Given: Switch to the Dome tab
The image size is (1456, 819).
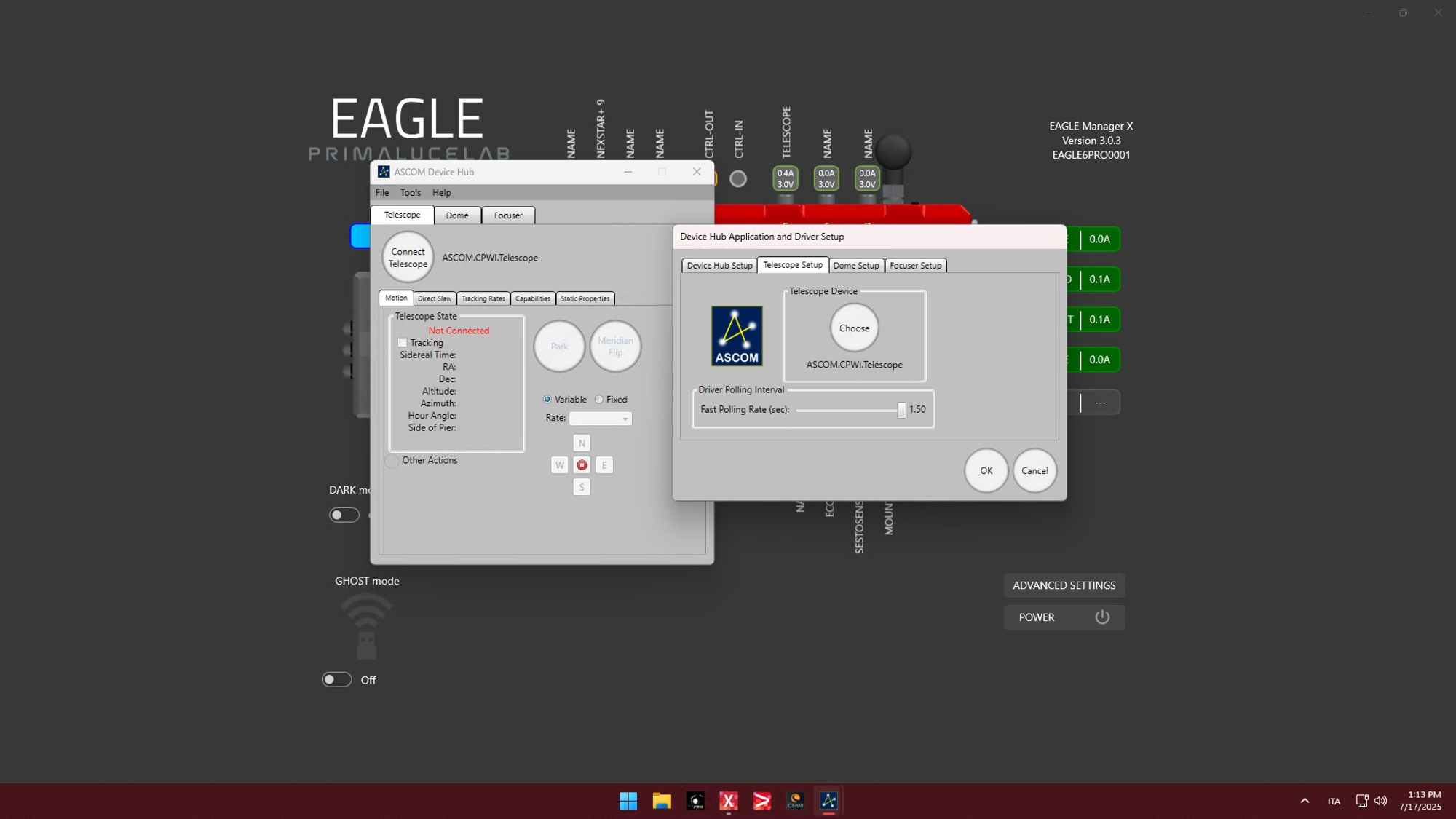Looking at the screenshot, I should point(457,215).
